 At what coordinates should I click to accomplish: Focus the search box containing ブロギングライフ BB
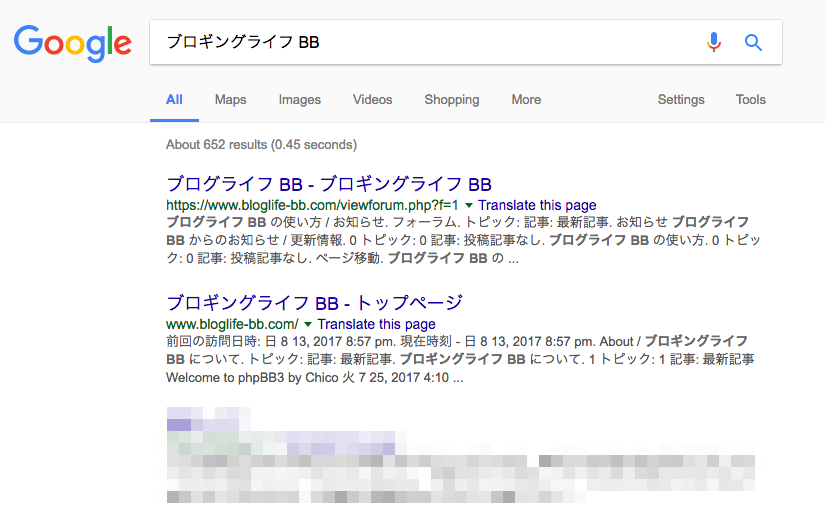[466, 42]
